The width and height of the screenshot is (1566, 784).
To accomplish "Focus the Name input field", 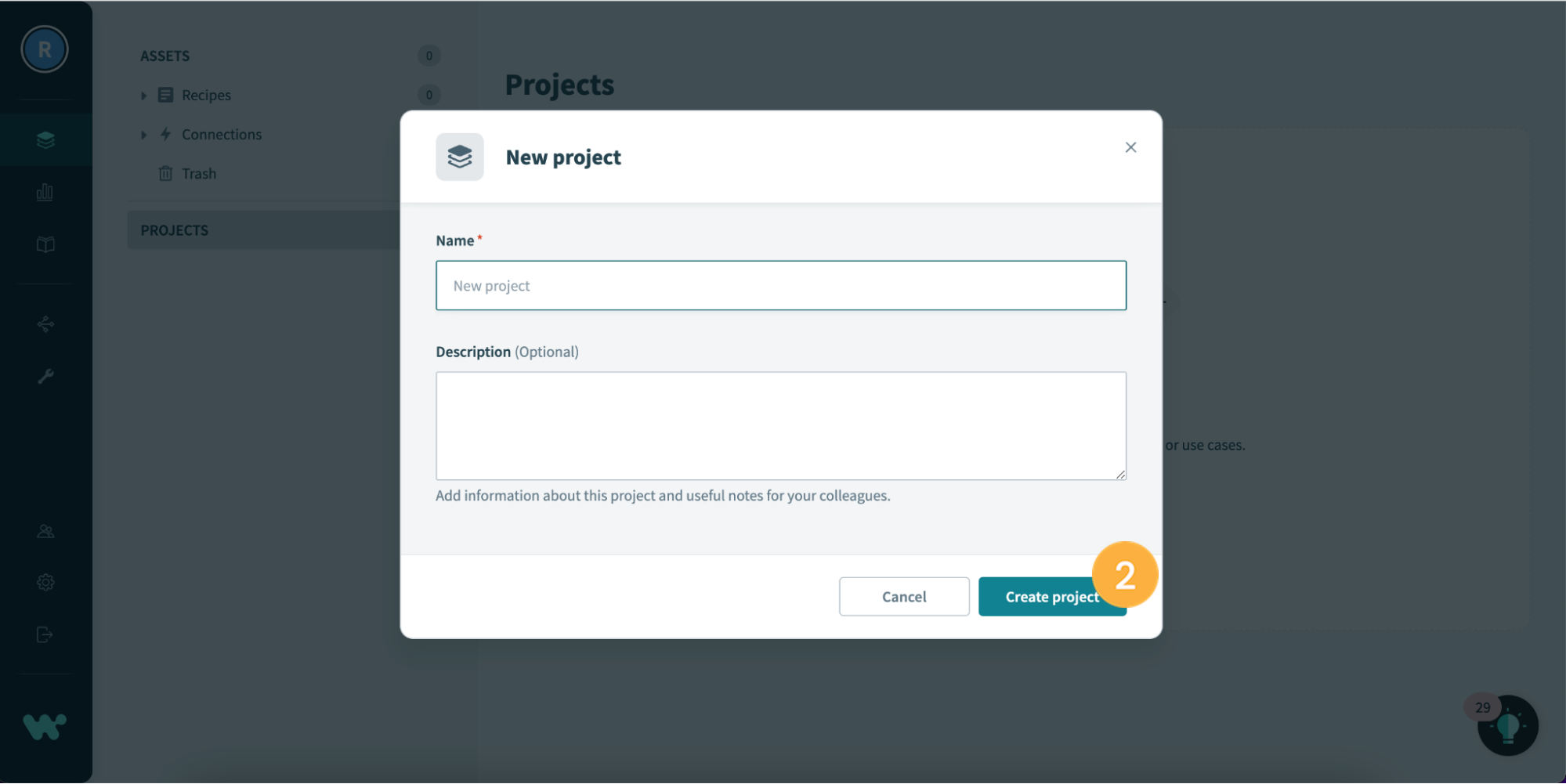I will click(x=781, y=286).
